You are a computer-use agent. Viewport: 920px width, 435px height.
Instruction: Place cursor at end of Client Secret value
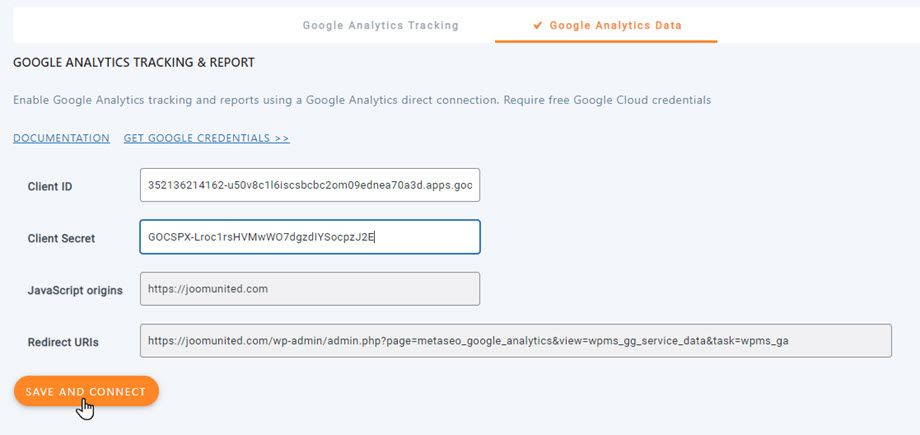(375, 237)
